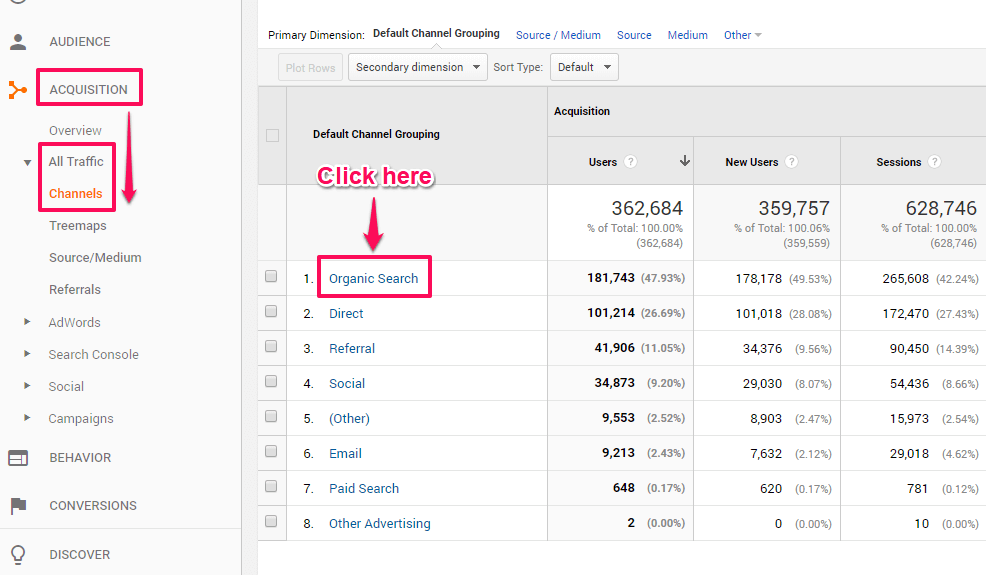Viewport: 986px width, 575px height.
Task: Check the Social row checkbox
Action: pyautogui.click(x=271, y=381)
